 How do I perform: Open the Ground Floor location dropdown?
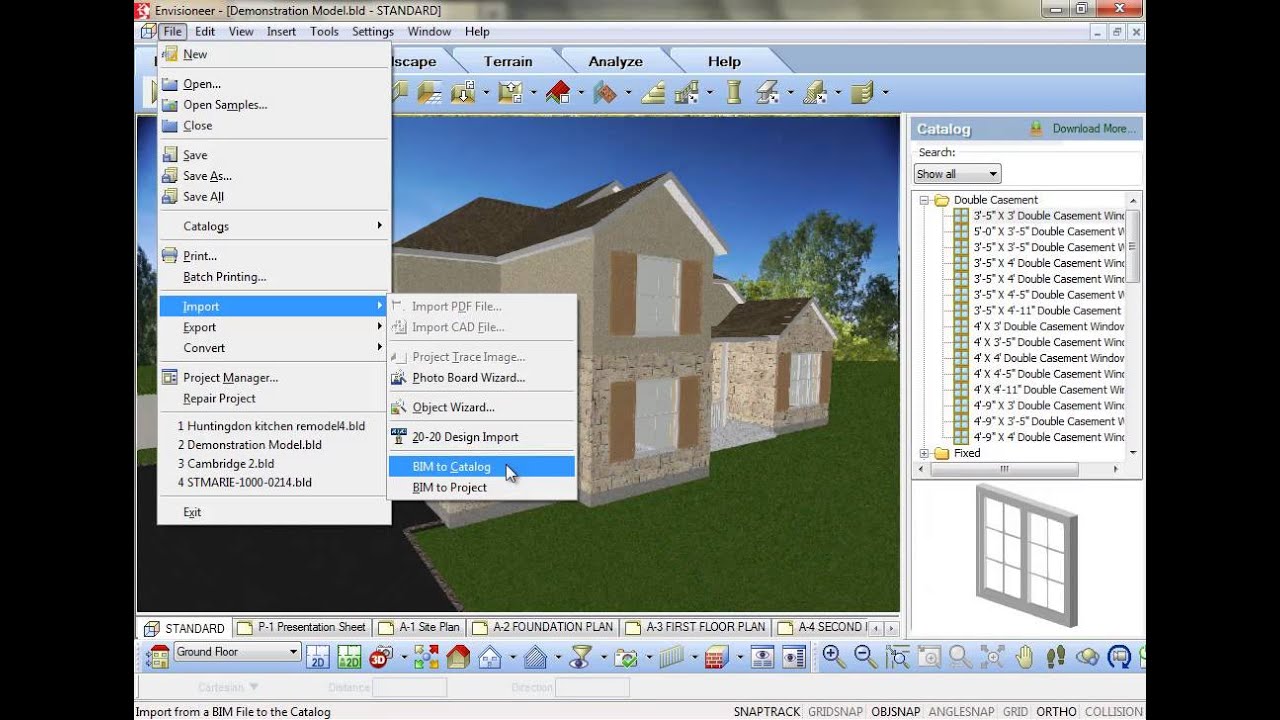[237, 652]
